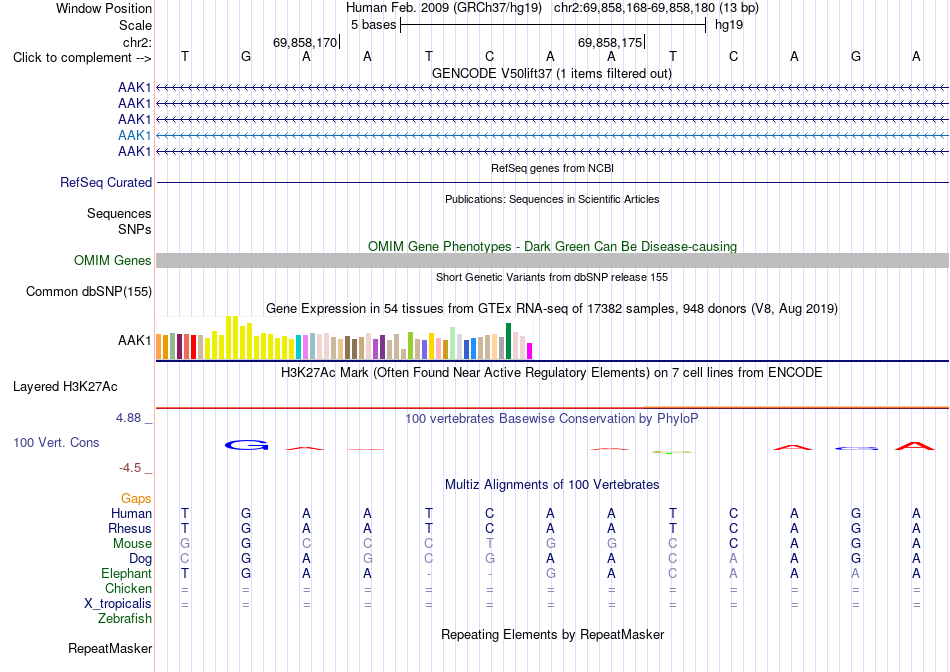
Task: Open the OMIM Gene Phenotypes track title
Action: pyautogui.click(x=552, y=247)
